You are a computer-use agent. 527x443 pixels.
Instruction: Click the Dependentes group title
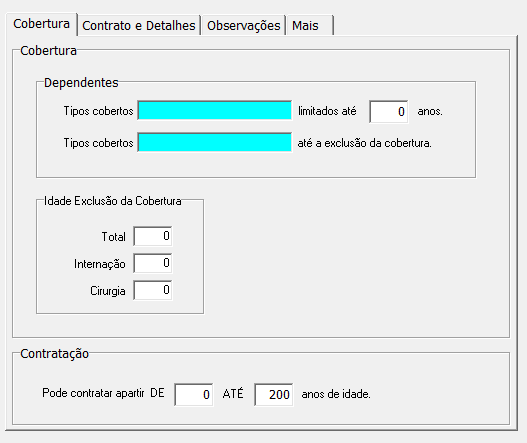pyautogui.click(x=81, y=83)
